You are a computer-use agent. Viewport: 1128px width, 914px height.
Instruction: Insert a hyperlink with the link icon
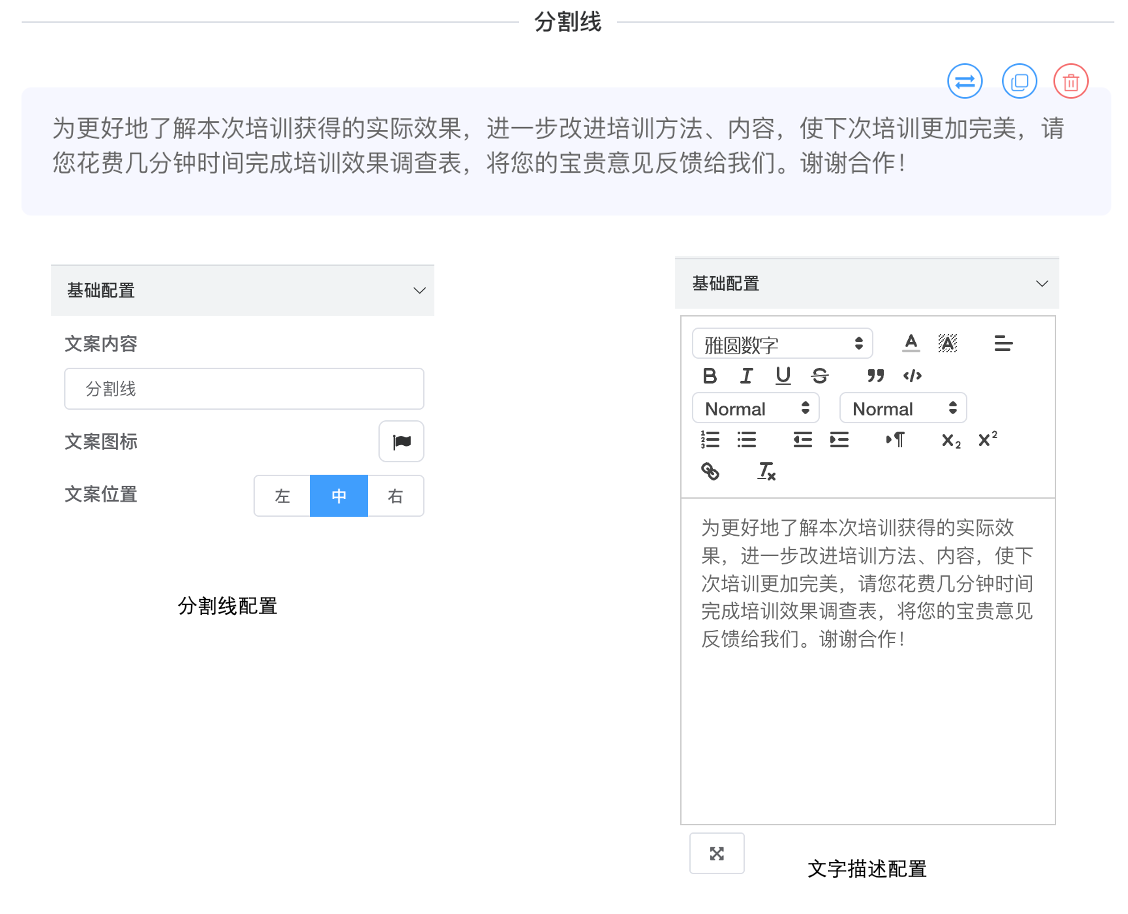(710, 471)
